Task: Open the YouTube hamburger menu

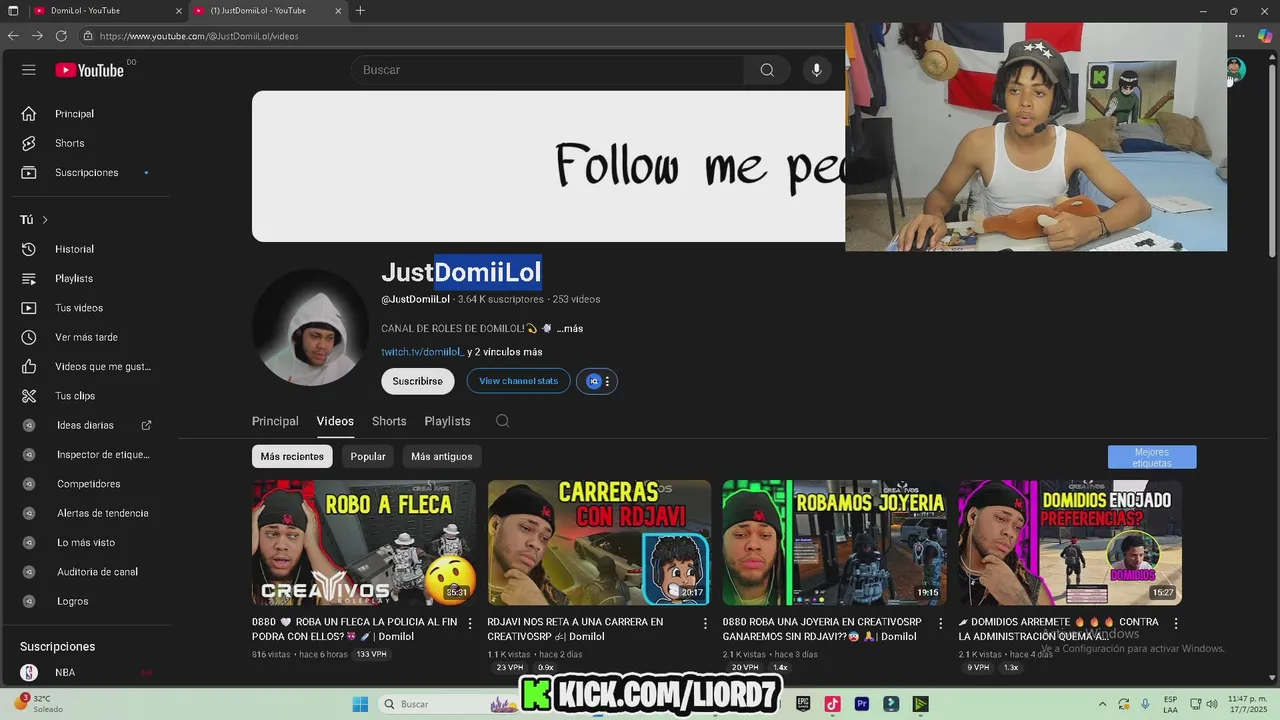Action: pyautogui.click(x=29, y=70)
